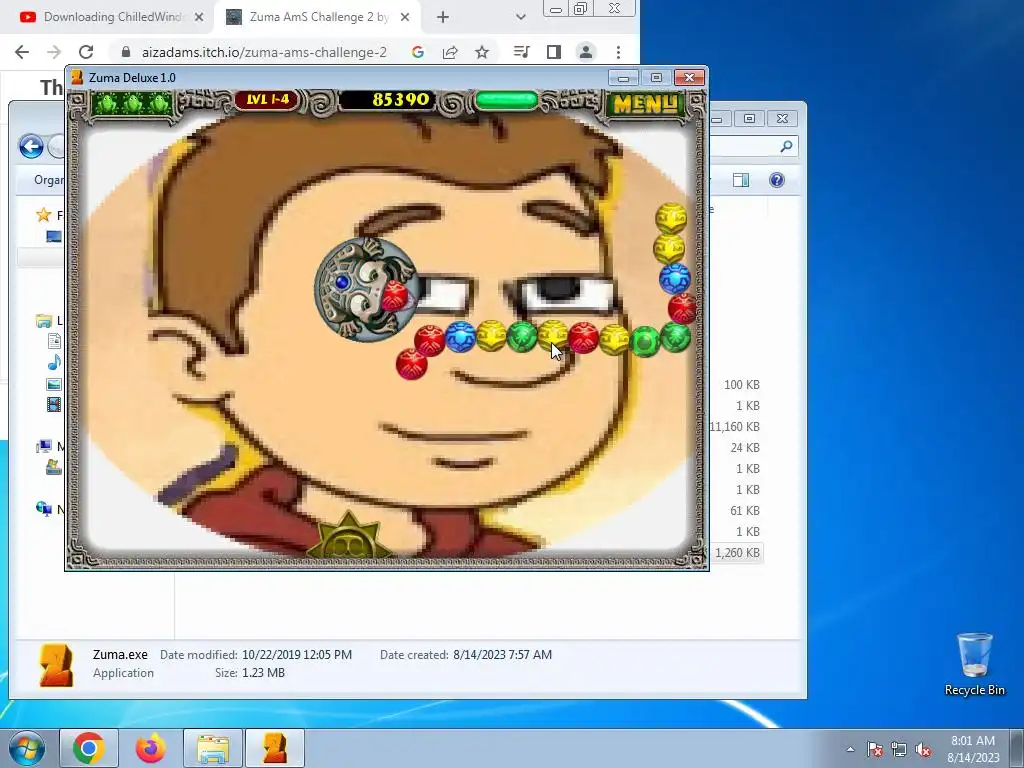Click the blue ball in the horizontal chain
Screen dimensions: 1024x768
point(460,338)
